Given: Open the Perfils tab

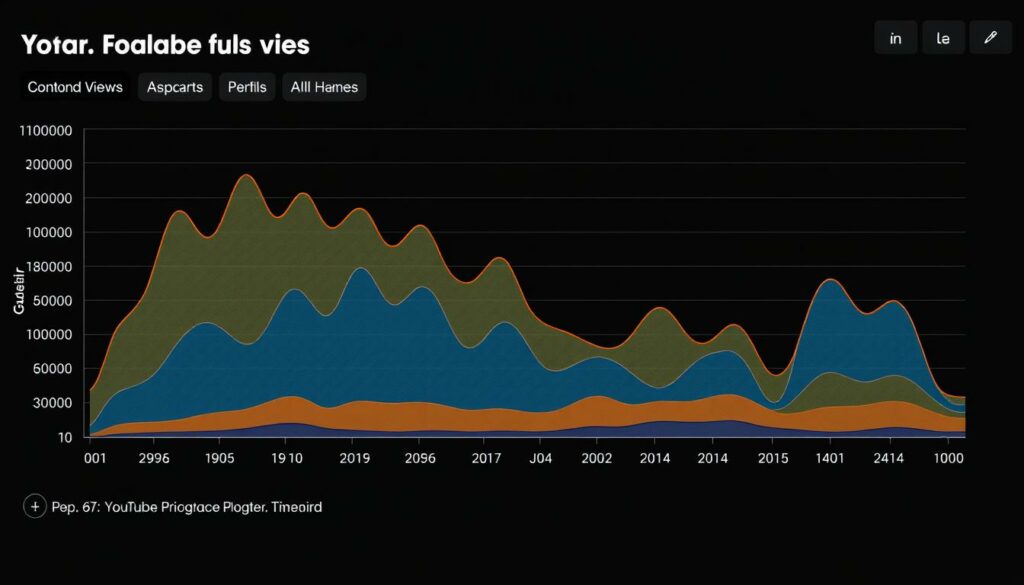Looking at the screenshot, I should (x=247, y=87).
